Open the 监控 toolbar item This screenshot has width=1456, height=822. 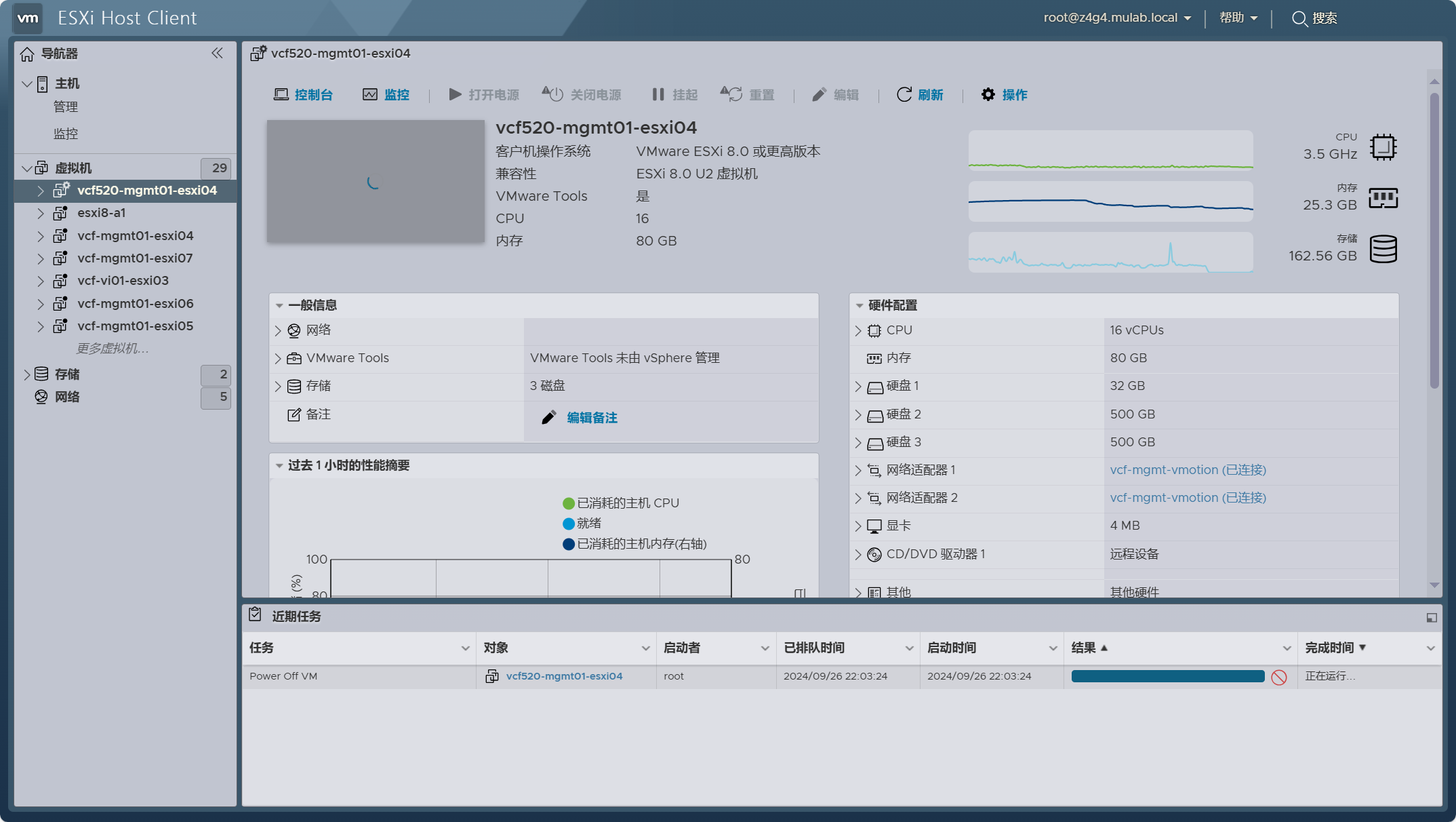(386, 95)
